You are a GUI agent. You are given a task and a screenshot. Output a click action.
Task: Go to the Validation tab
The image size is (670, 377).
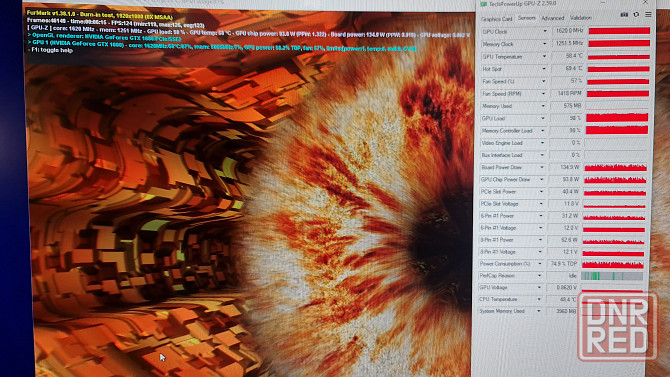tap(581, 18)
